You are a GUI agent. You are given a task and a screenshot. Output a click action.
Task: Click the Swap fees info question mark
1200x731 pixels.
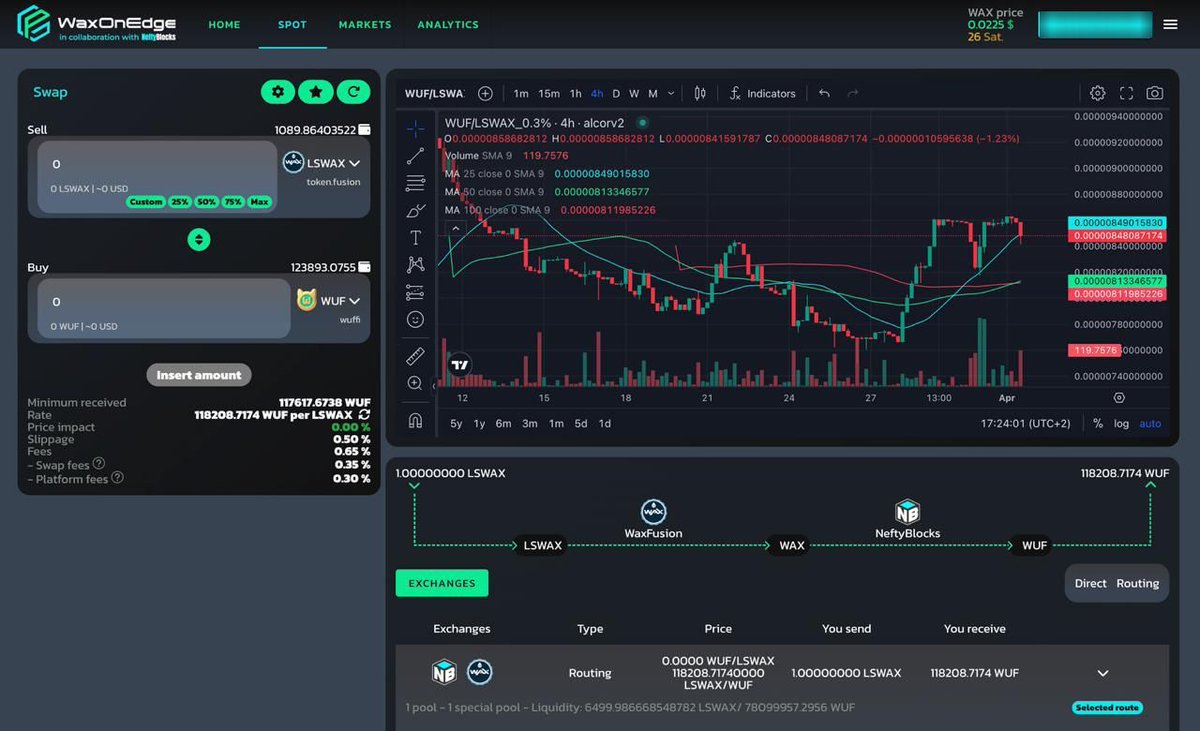click(99, 464)
